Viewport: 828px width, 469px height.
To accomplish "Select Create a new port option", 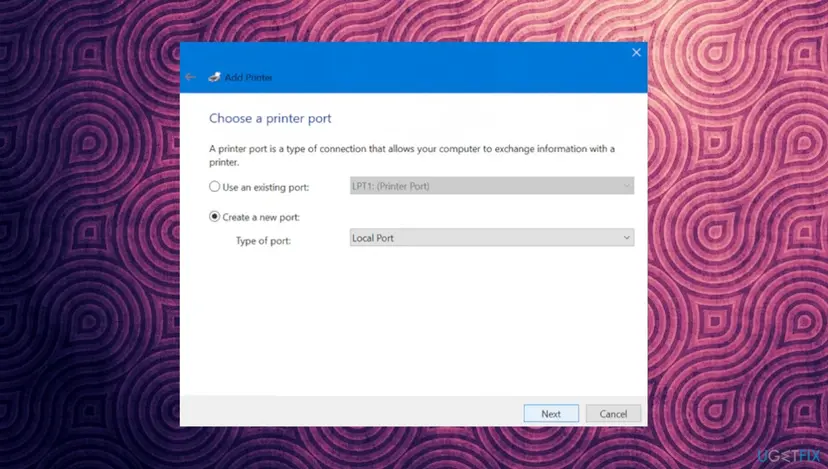I will click(x=214, y=217).
